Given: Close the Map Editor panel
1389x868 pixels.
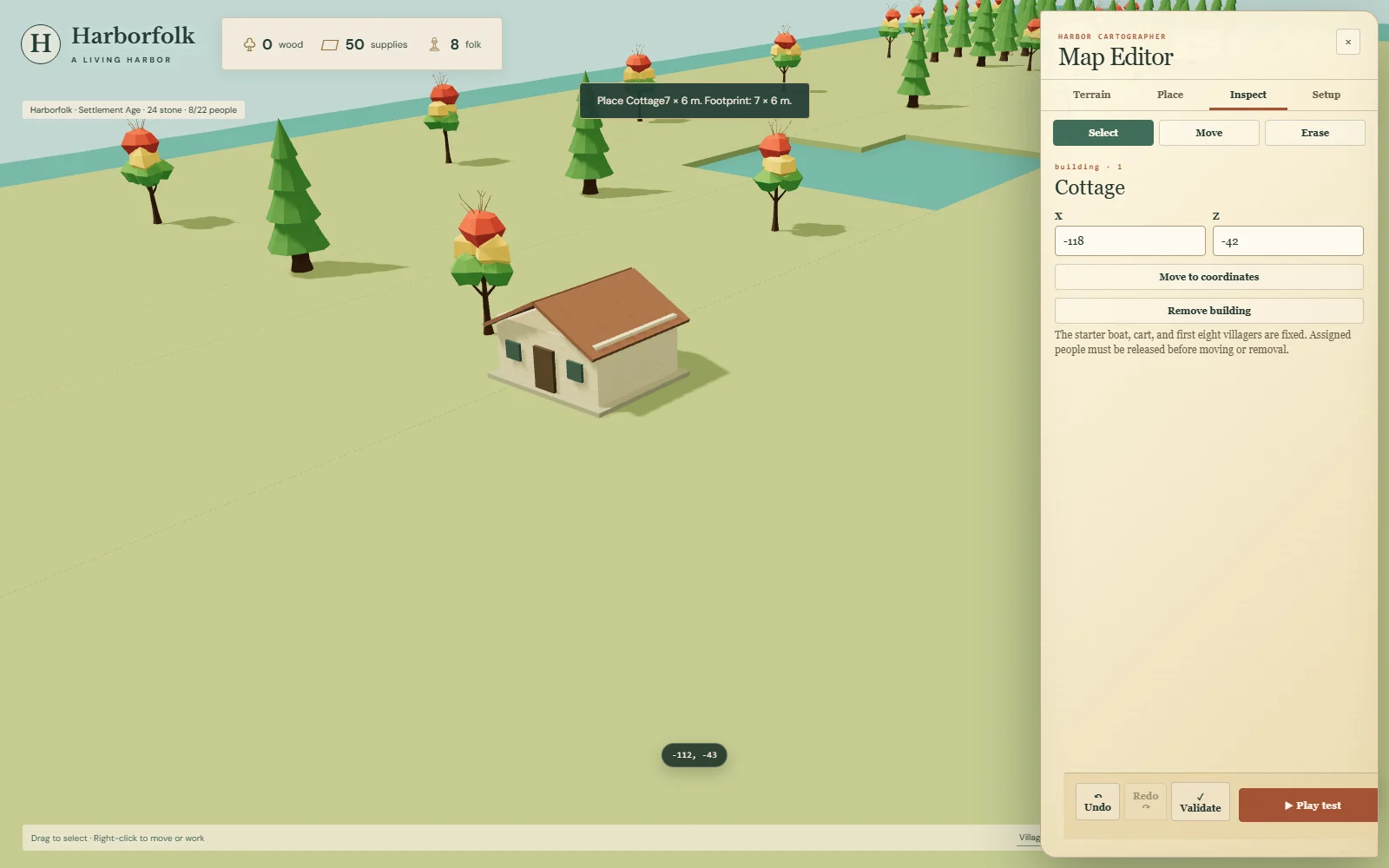Looking at the screenshot, I should click(1347, 42).
